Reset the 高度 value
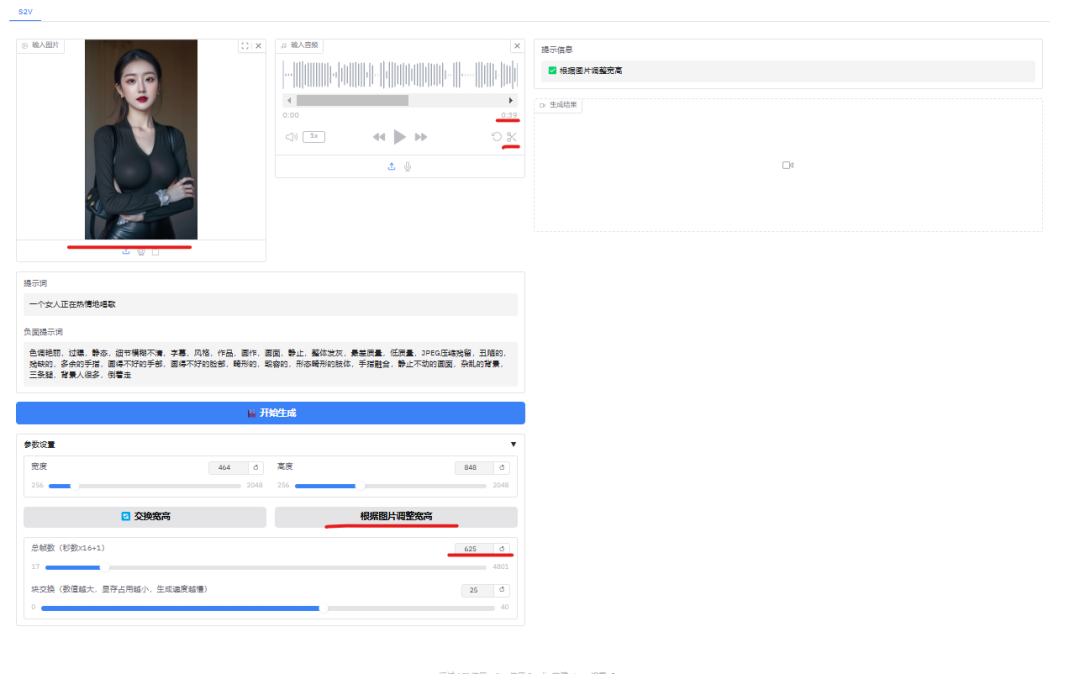 pyautogui.click(x=501, y=467)
